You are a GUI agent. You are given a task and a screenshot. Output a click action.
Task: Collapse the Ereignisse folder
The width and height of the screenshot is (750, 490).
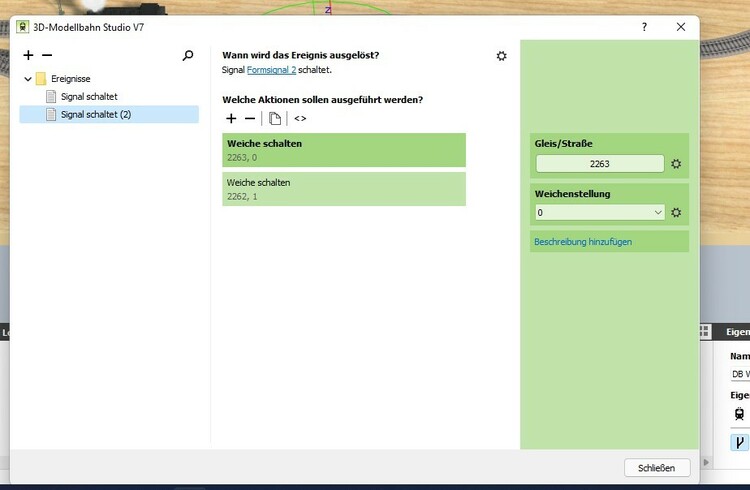coord(28,78)
